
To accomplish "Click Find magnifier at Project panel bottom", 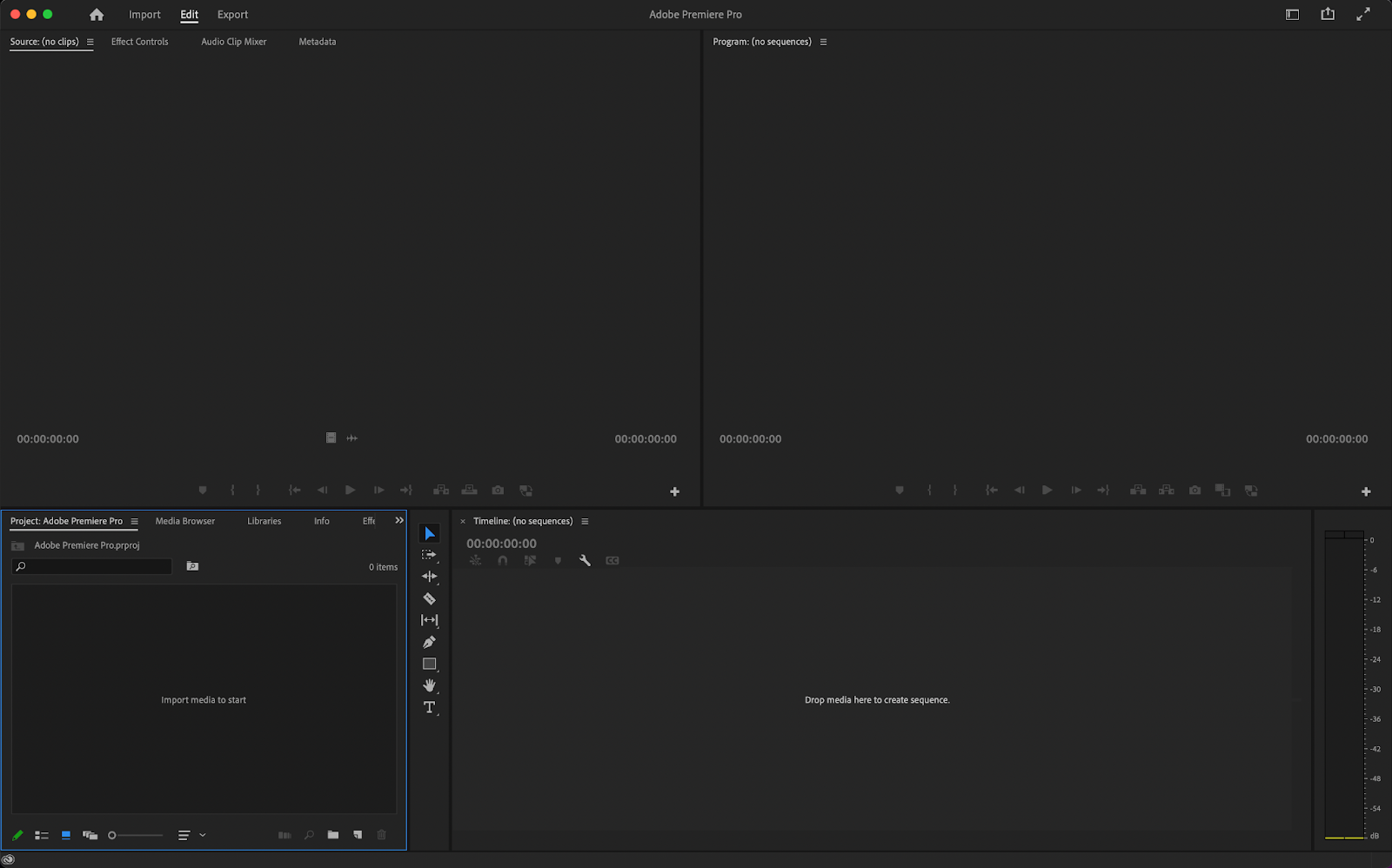I will tap(309, 835).
